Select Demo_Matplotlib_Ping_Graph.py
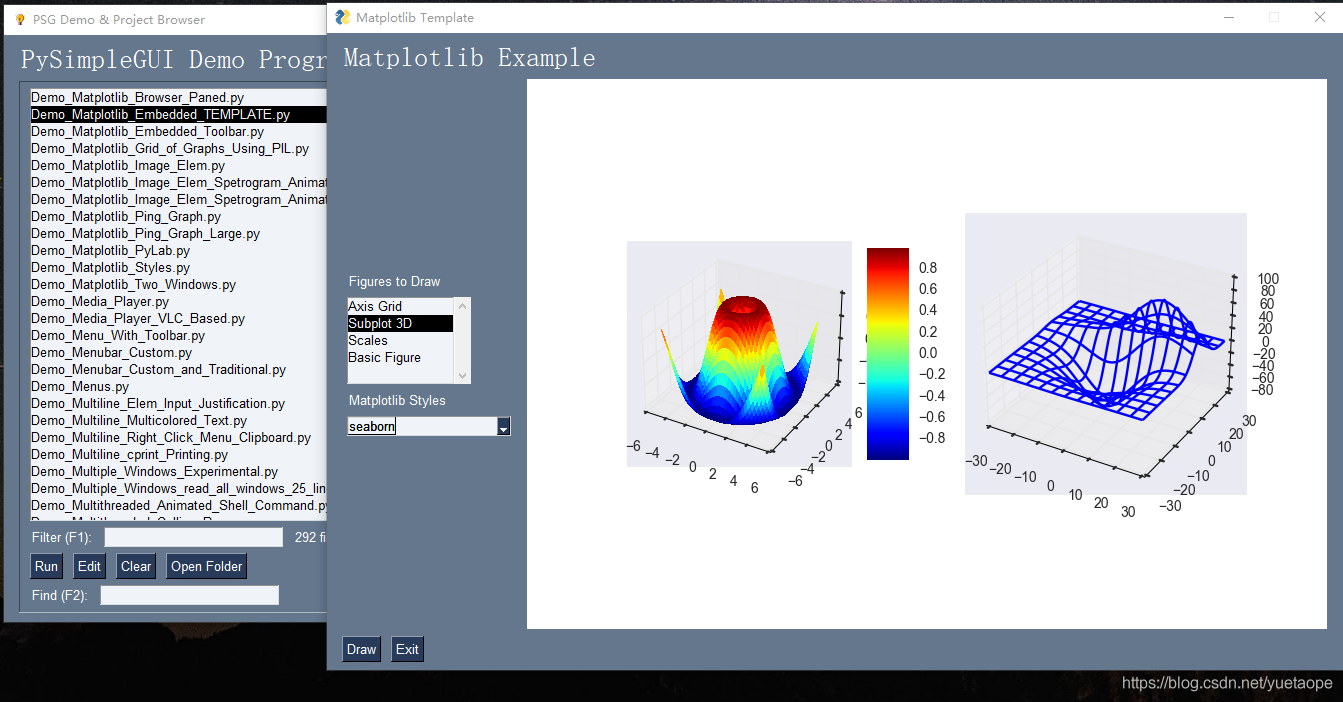Viewport: 1343px width, 702px height. pyautogui.click(x=178, y=217)
